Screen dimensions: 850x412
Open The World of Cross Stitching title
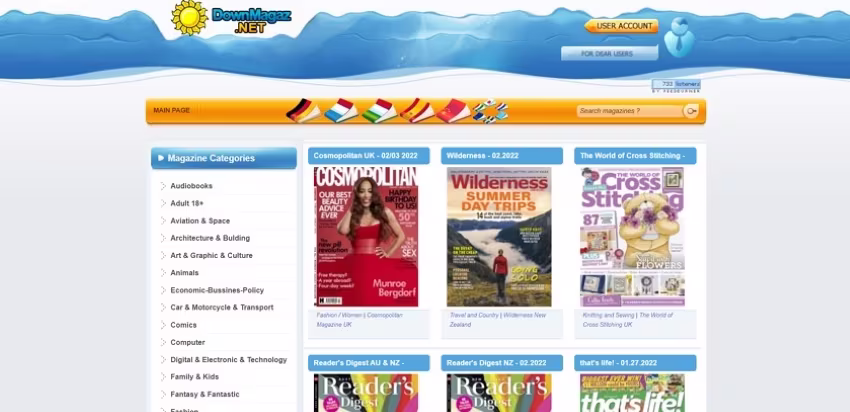coord(635,156)
